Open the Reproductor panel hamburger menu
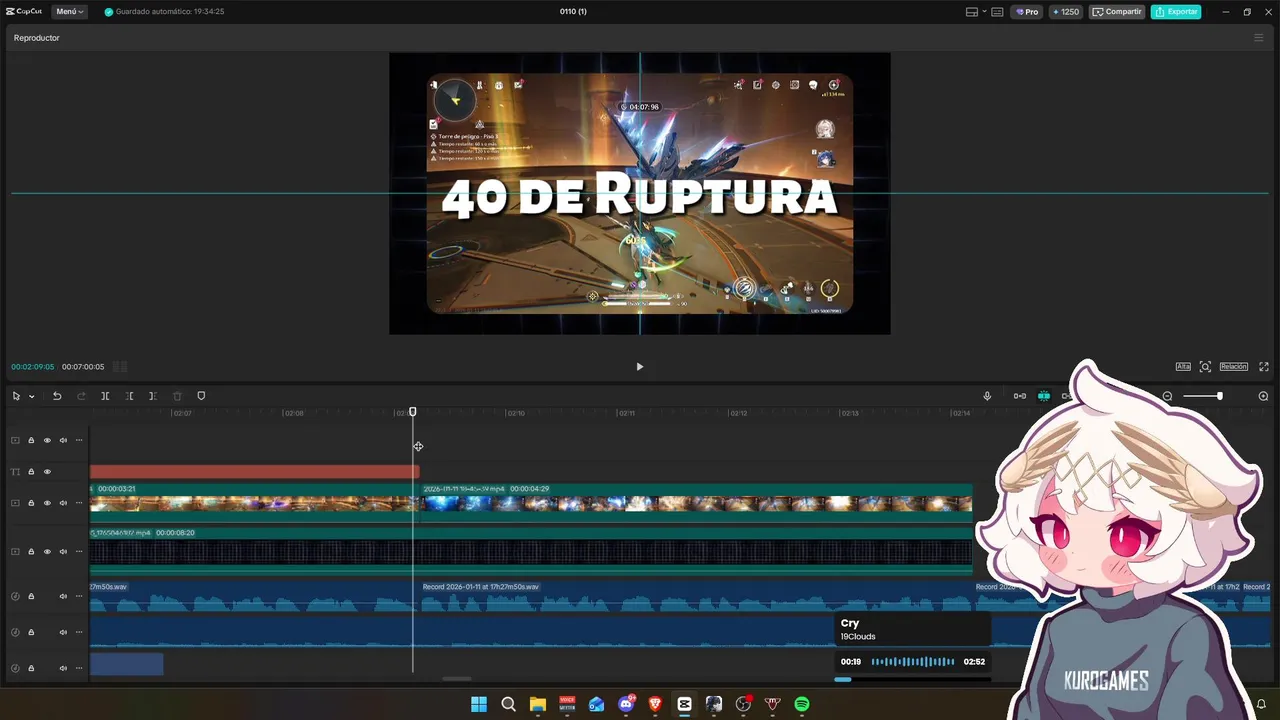1280x720 pixels. click(1259, 38)
